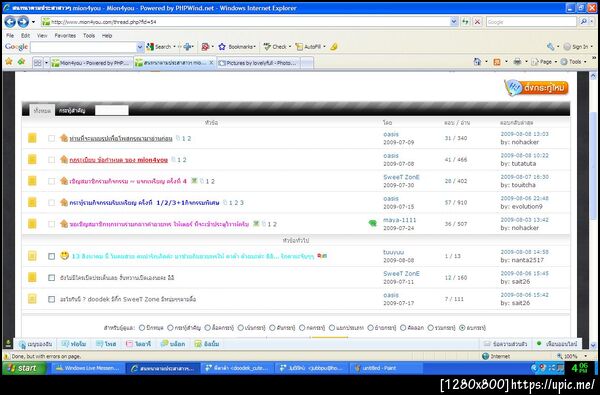
Task: Open the Quick Tabs grid icon
Action: 38,63
